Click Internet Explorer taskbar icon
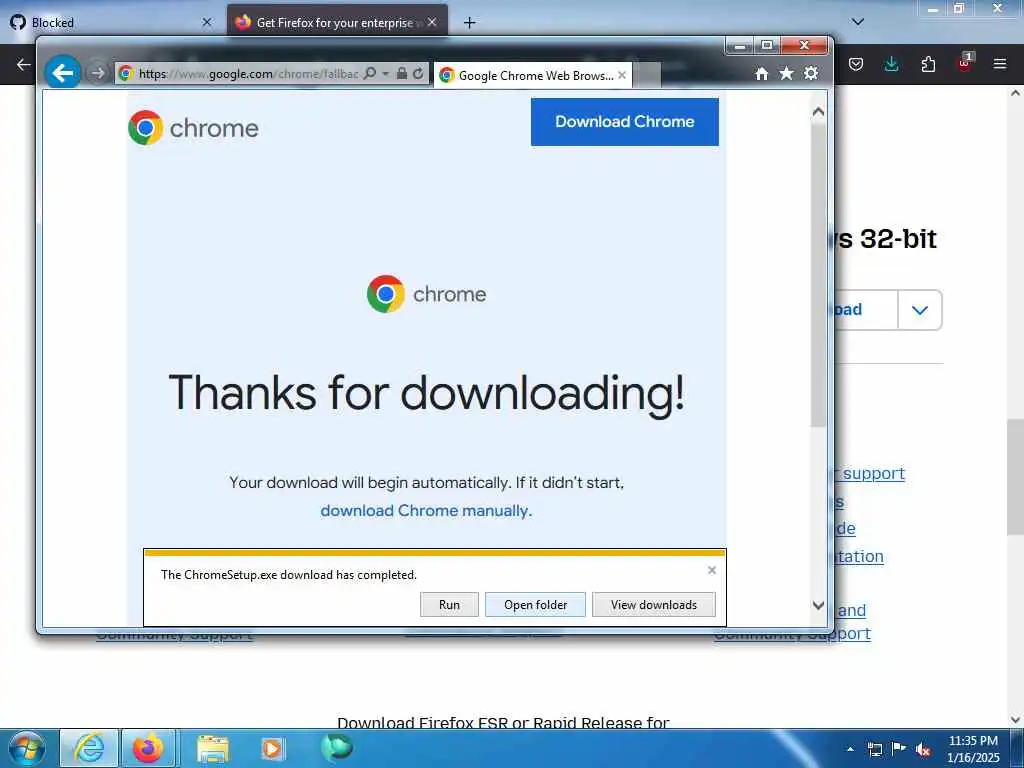Screen dimensions: 1024x768 point(89,748)
